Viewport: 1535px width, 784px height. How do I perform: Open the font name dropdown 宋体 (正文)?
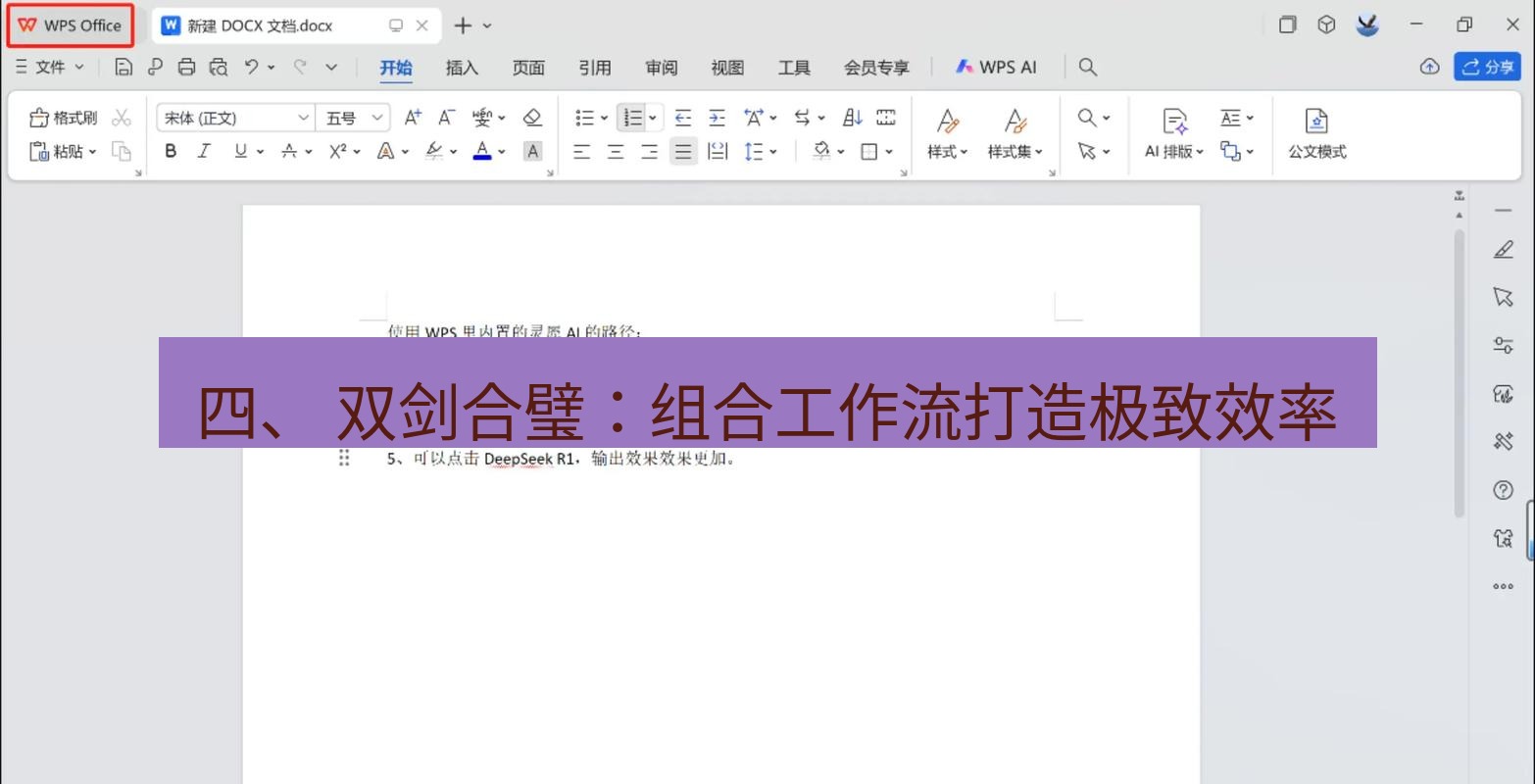303,118
